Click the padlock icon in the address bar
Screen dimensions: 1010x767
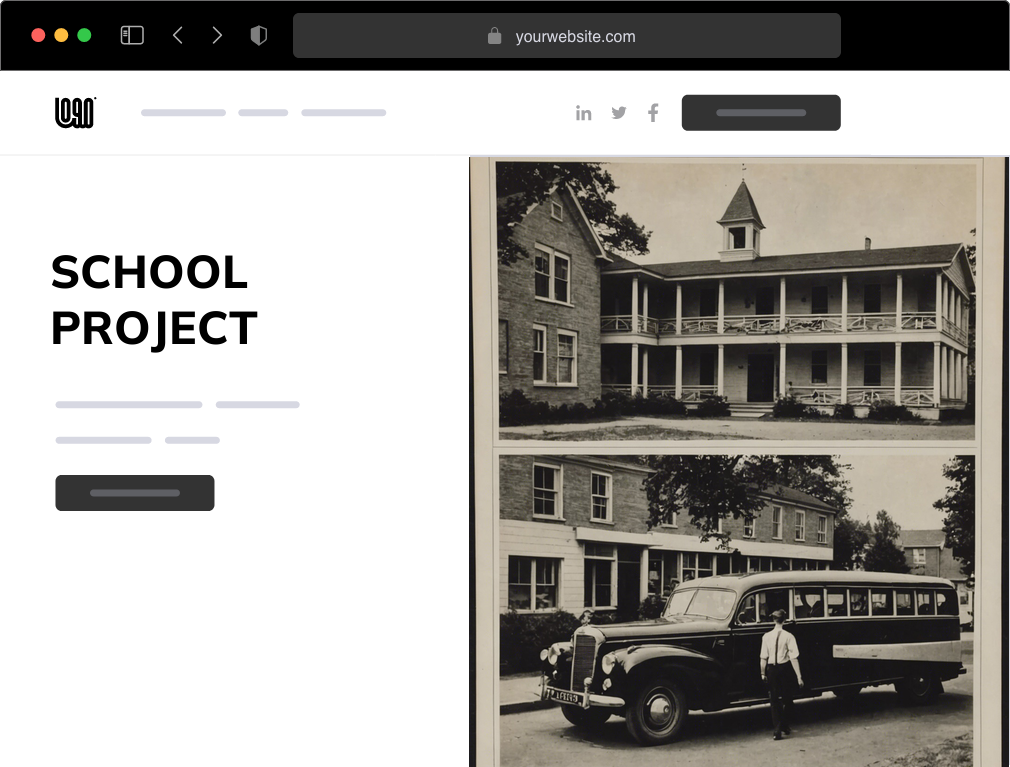point(494,36)
